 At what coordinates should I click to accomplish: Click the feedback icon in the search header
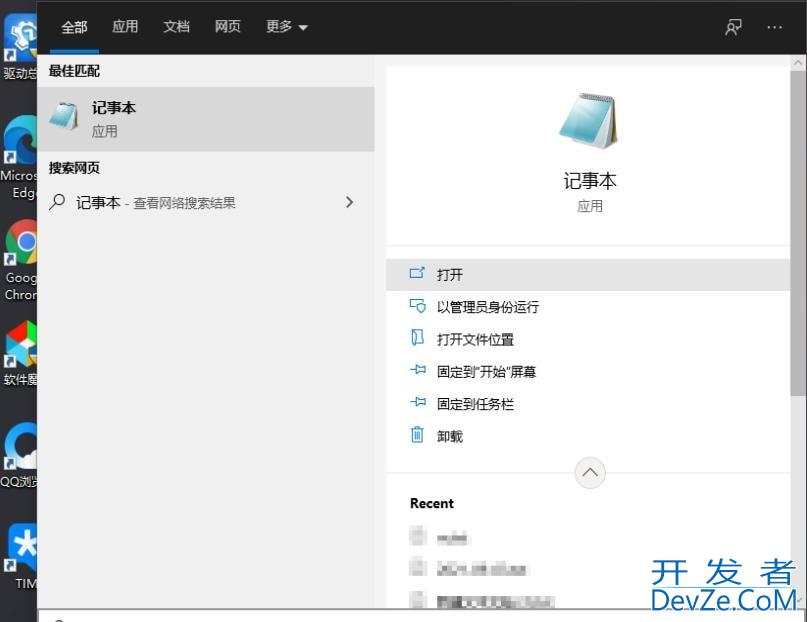tap(733, 28)
